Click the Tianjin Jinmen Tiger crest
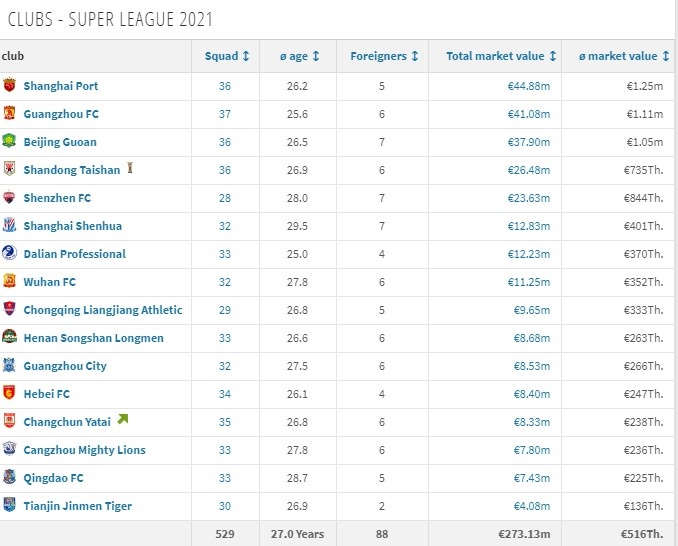678x546 pixels. [9, 504]
